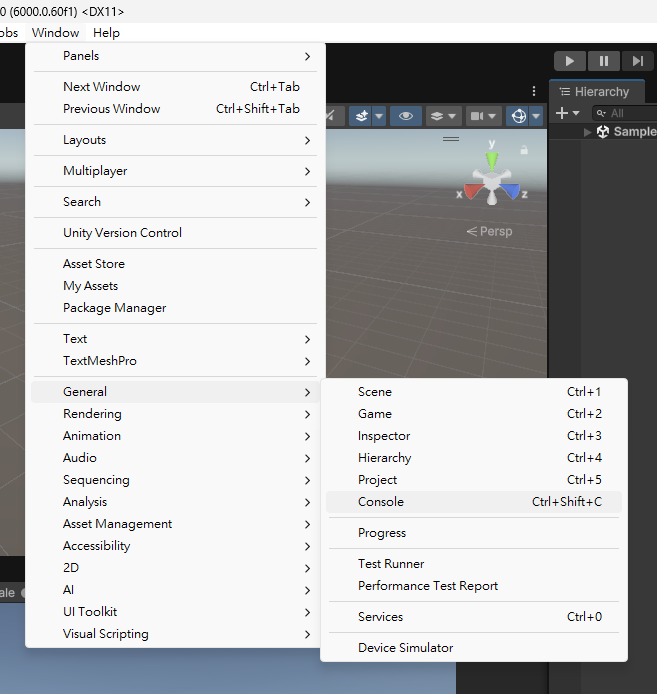Open the Hierarchy create plus dropdown
The width and height of the screenshot is (657, 694).
(567, 113)
